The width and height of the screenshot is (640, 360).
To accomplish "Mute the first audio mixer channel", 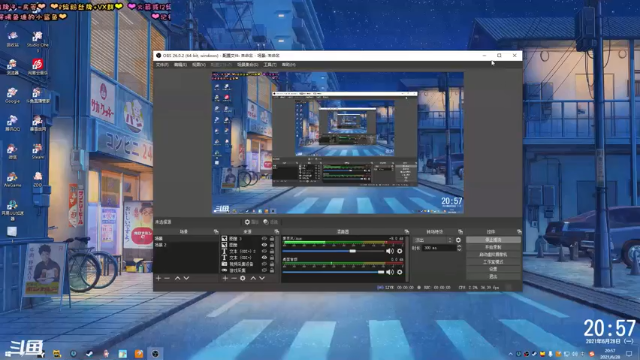I will 390,251.
